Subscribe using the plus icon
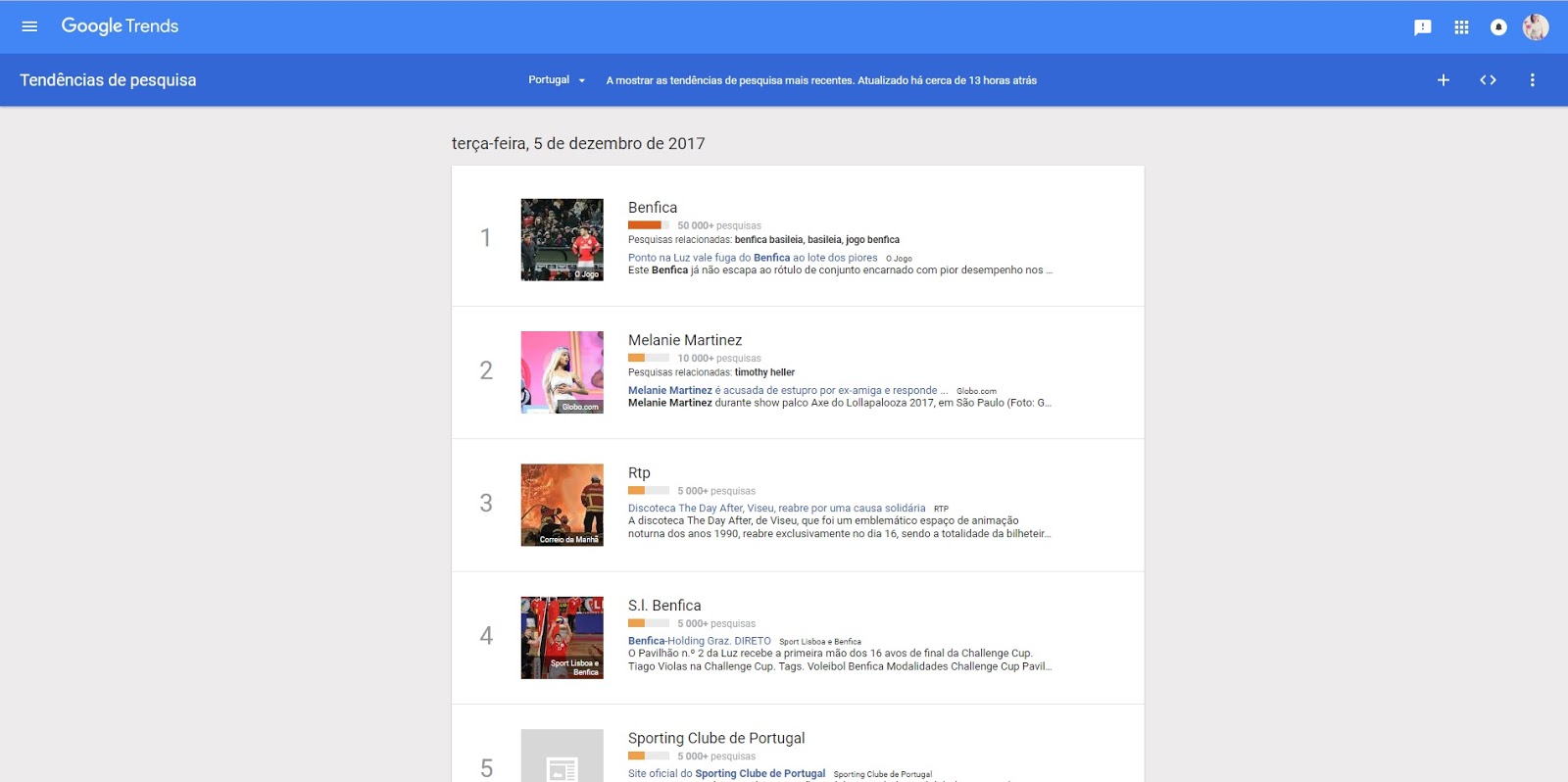Screen dimensions: 1568x782 1444,80
